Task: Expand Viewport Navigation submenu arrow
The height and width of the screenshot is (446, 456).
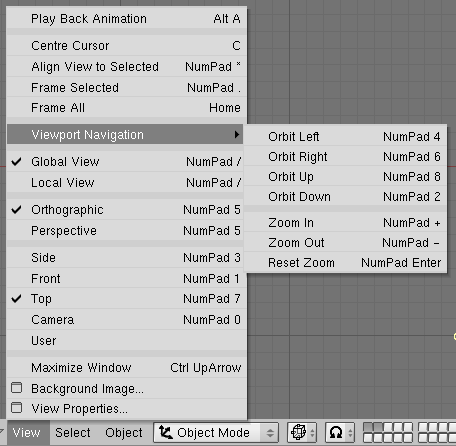Action: (237, 134)
